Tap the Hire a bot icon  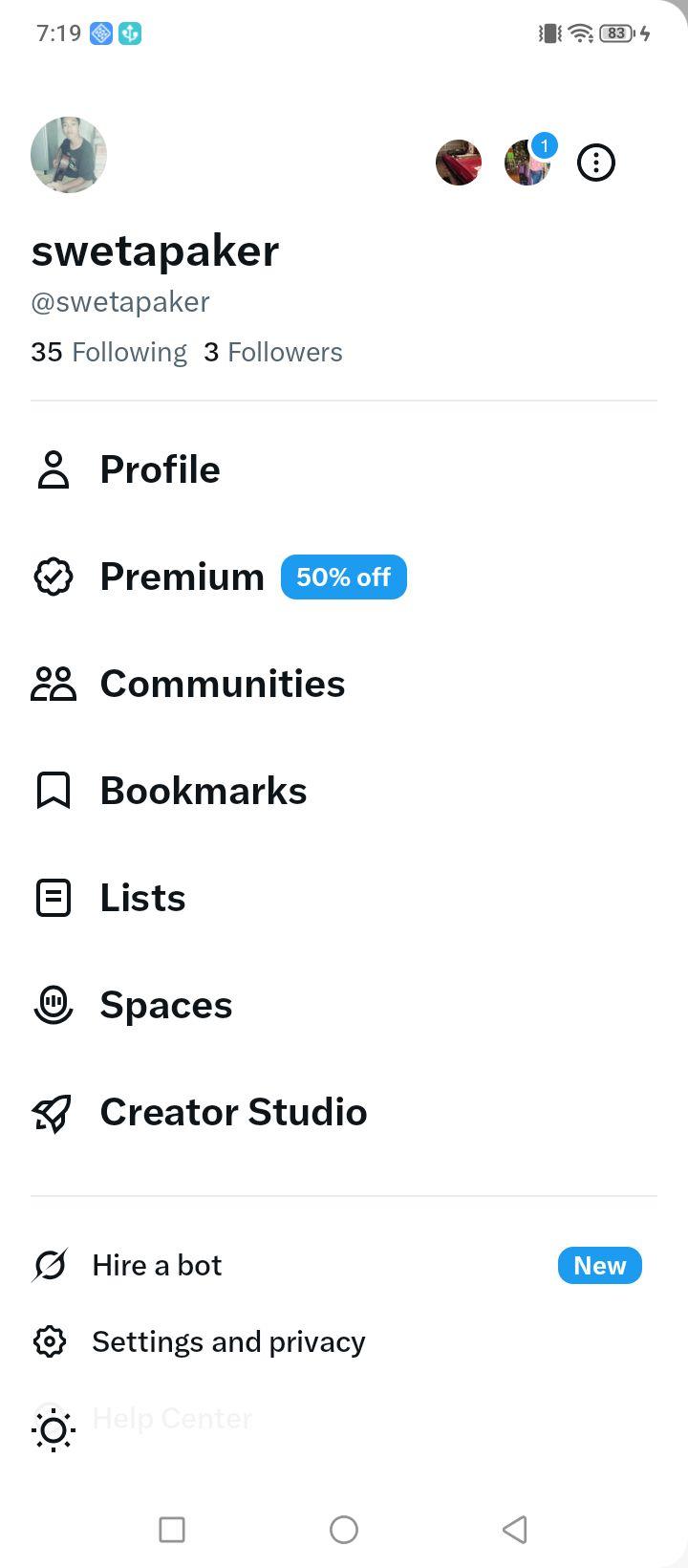pos(50,1265)
